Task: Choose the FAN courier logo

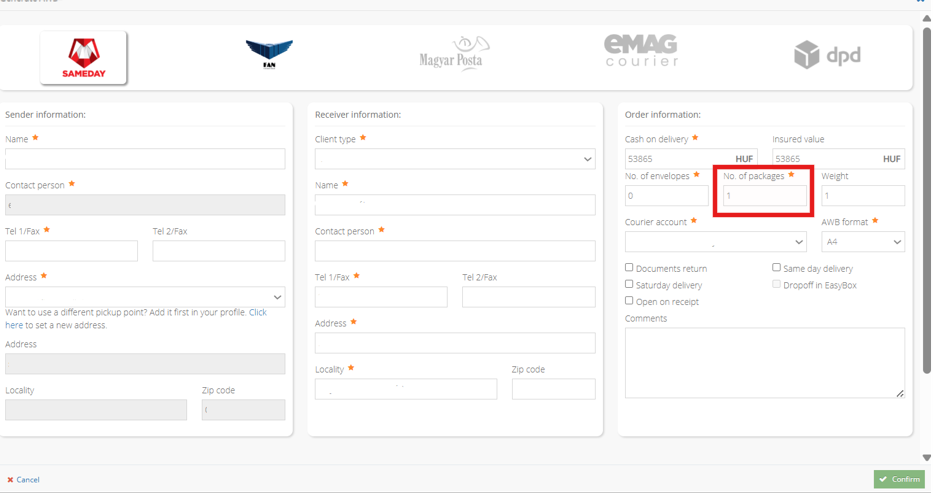Action: click(x=269, y=54)
